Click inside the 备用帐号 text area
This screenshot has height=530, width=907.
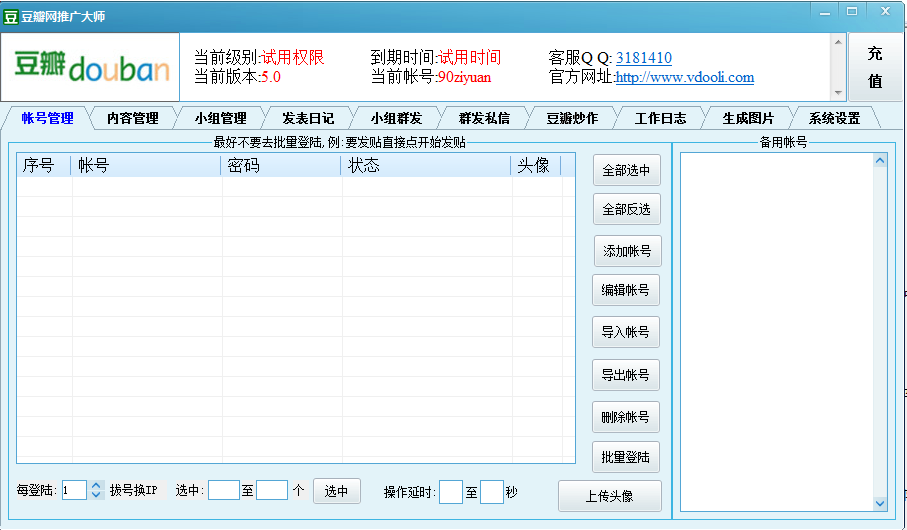[x=777, y=332]
